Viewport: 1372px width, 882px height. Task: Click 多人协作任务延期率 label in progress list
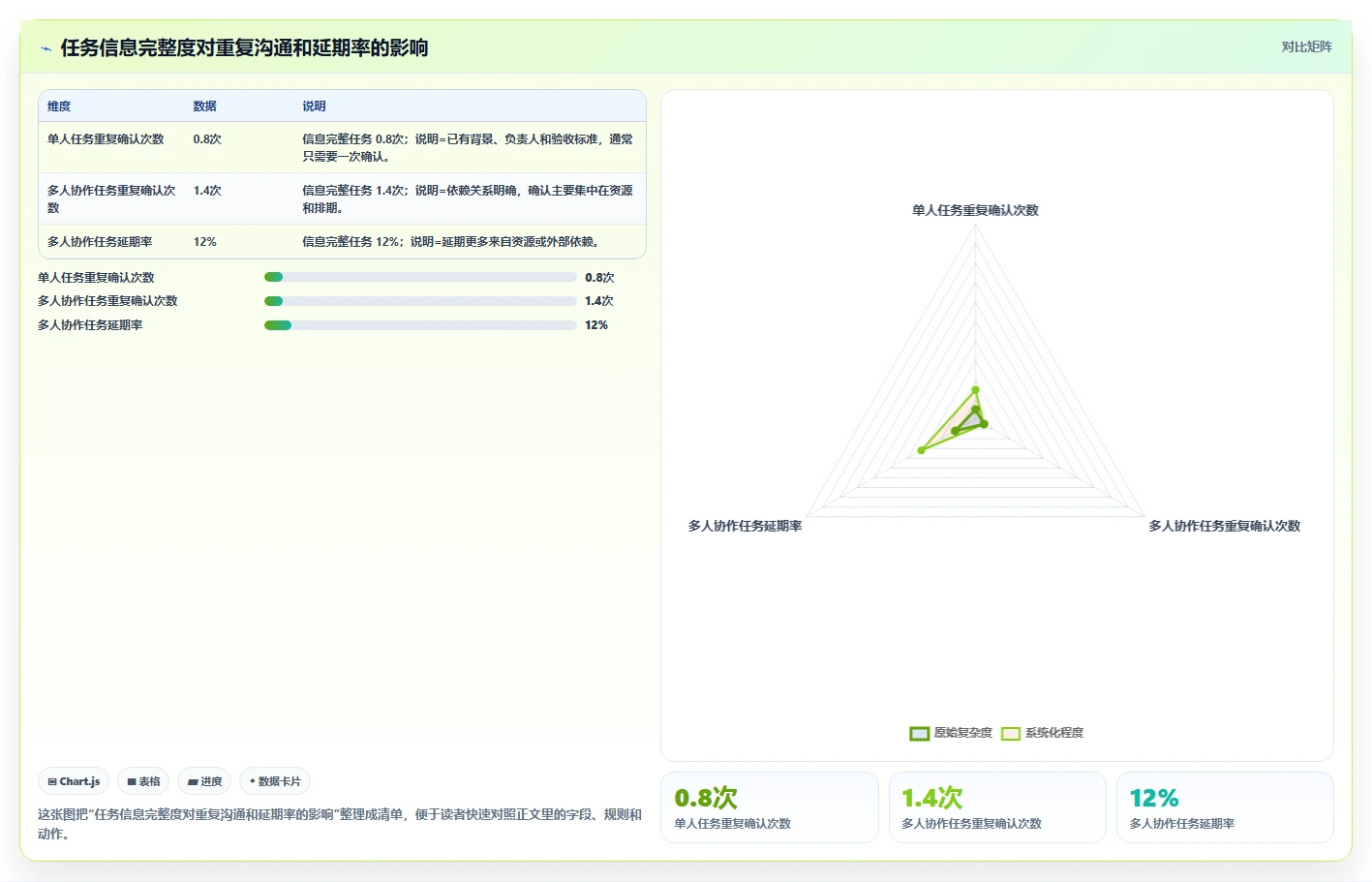pos(90,325)
